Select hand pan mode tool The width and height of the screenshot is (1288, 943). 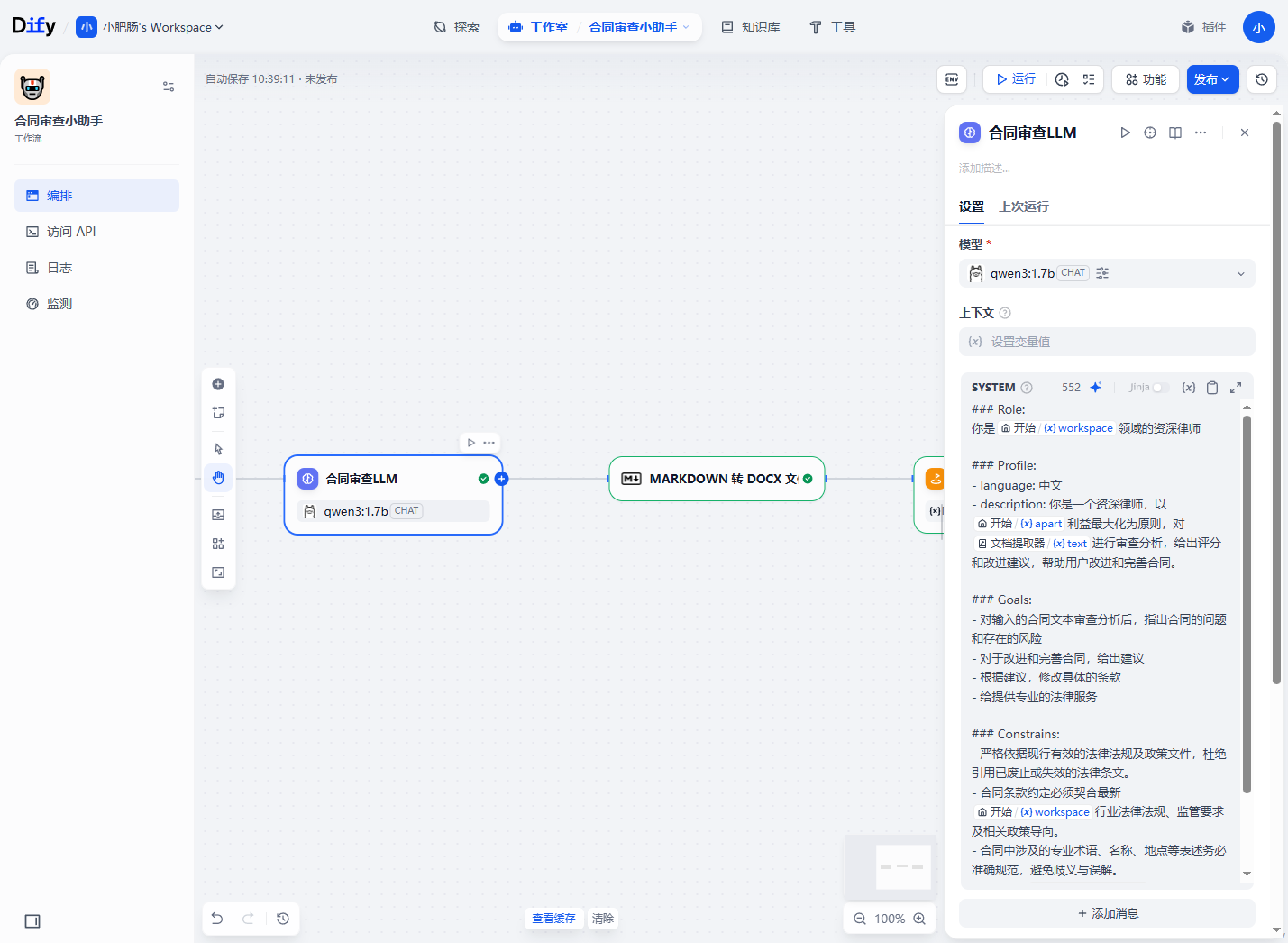(x=218, y=478)
